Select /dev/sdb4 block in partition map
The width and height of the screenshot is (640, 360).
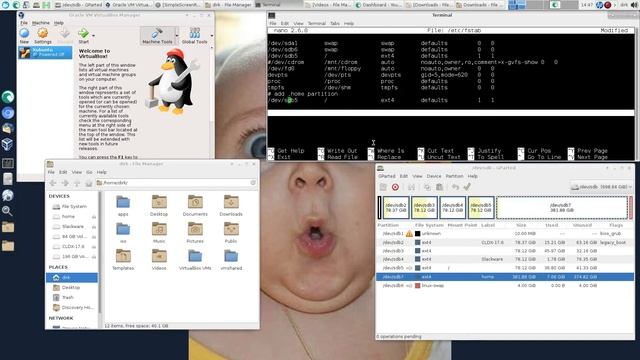coord(453,208)
